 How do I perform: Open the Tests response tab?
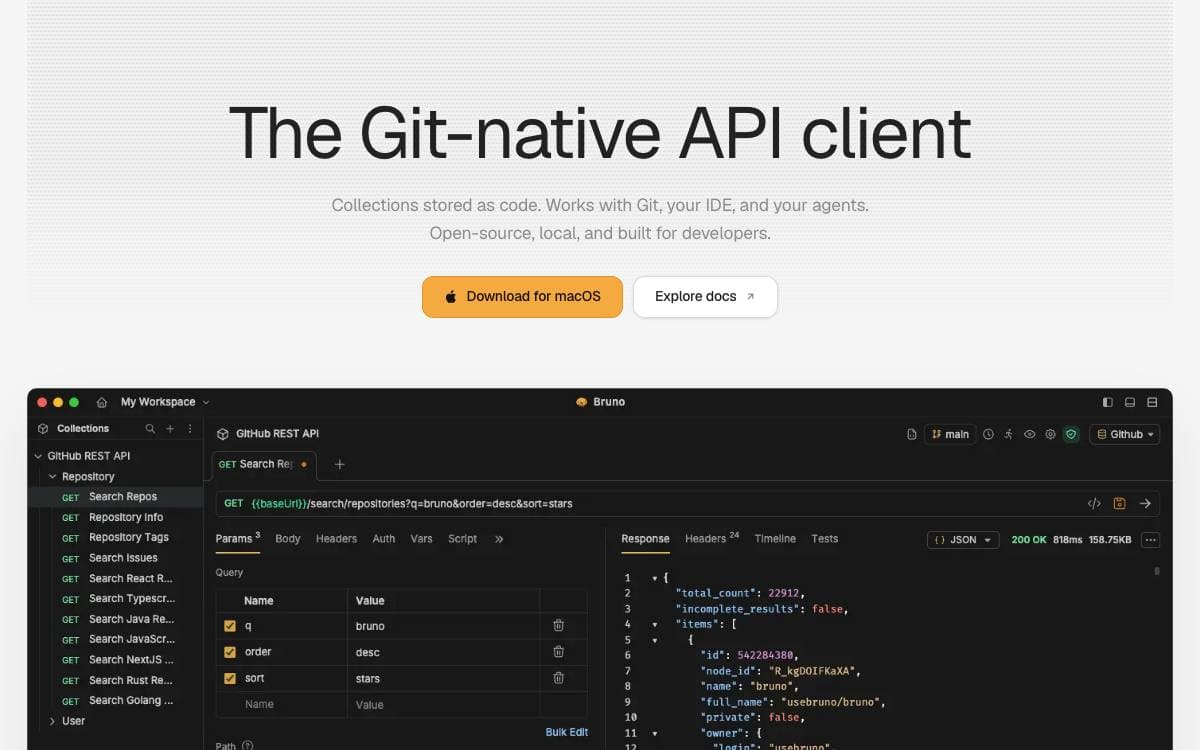click(825, 539)
